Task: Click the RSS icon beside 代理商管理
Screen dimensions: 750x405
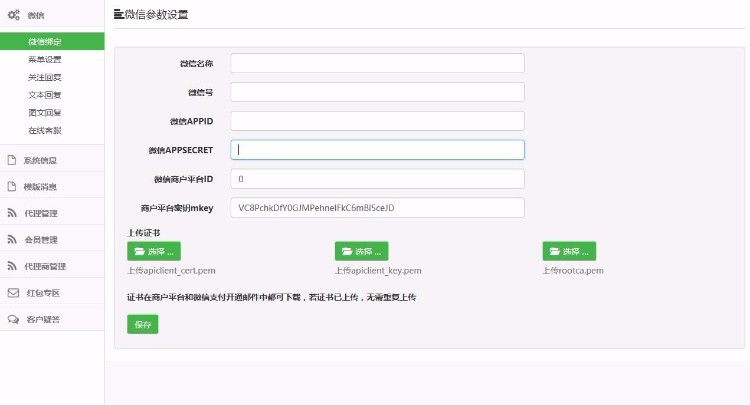Action: (x=12, y=266)
